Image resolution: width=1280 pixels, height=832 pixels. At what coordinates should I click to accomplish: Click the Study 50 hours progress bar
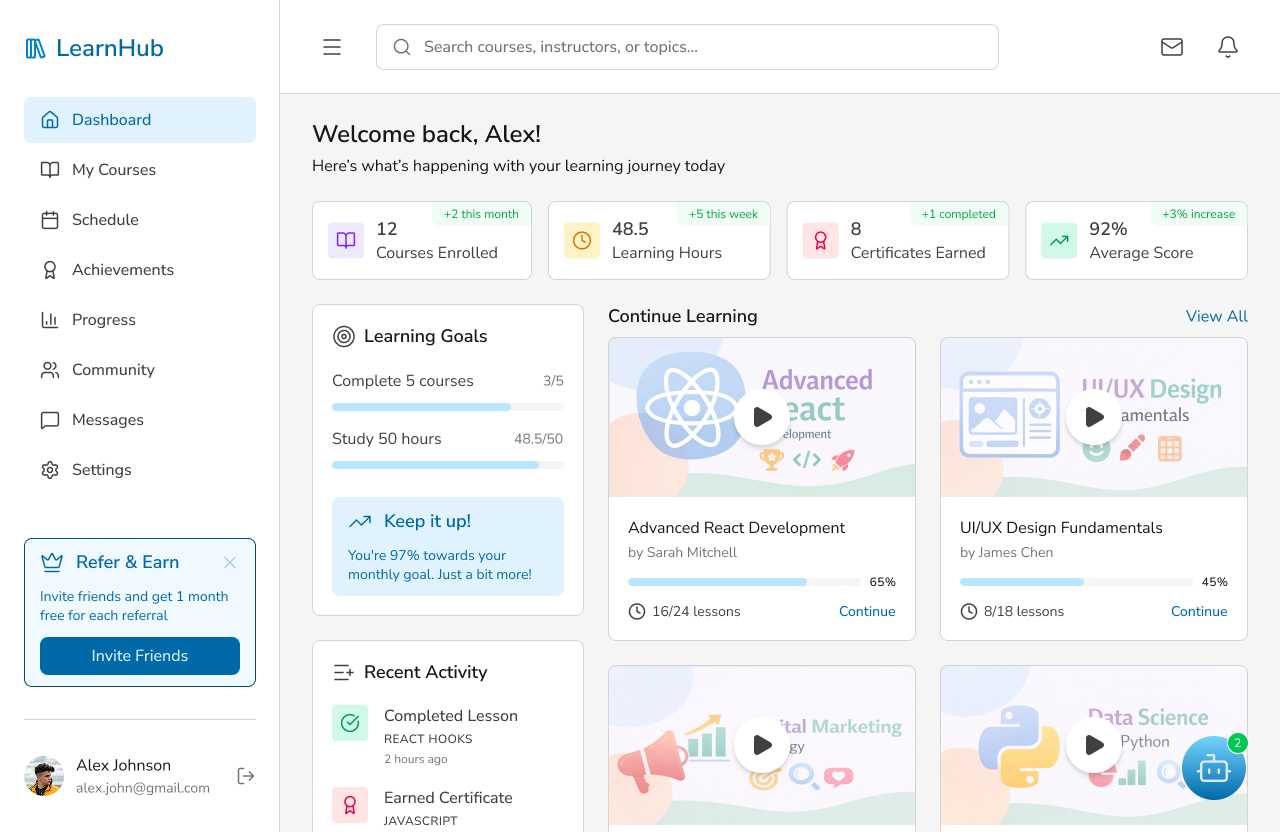(447, 464)
